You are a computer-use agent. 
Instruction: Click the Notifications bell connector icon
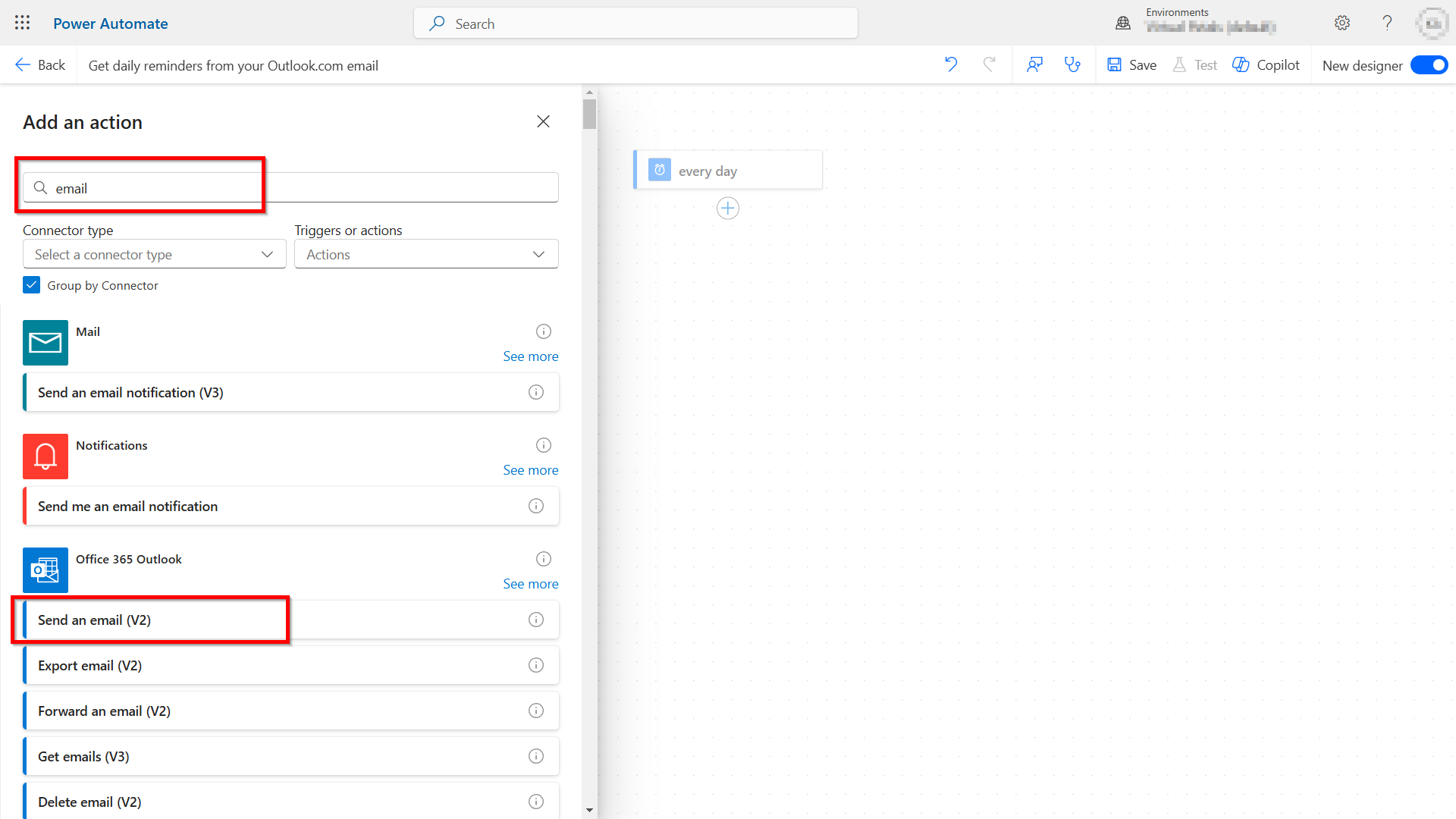coord(45,457)
